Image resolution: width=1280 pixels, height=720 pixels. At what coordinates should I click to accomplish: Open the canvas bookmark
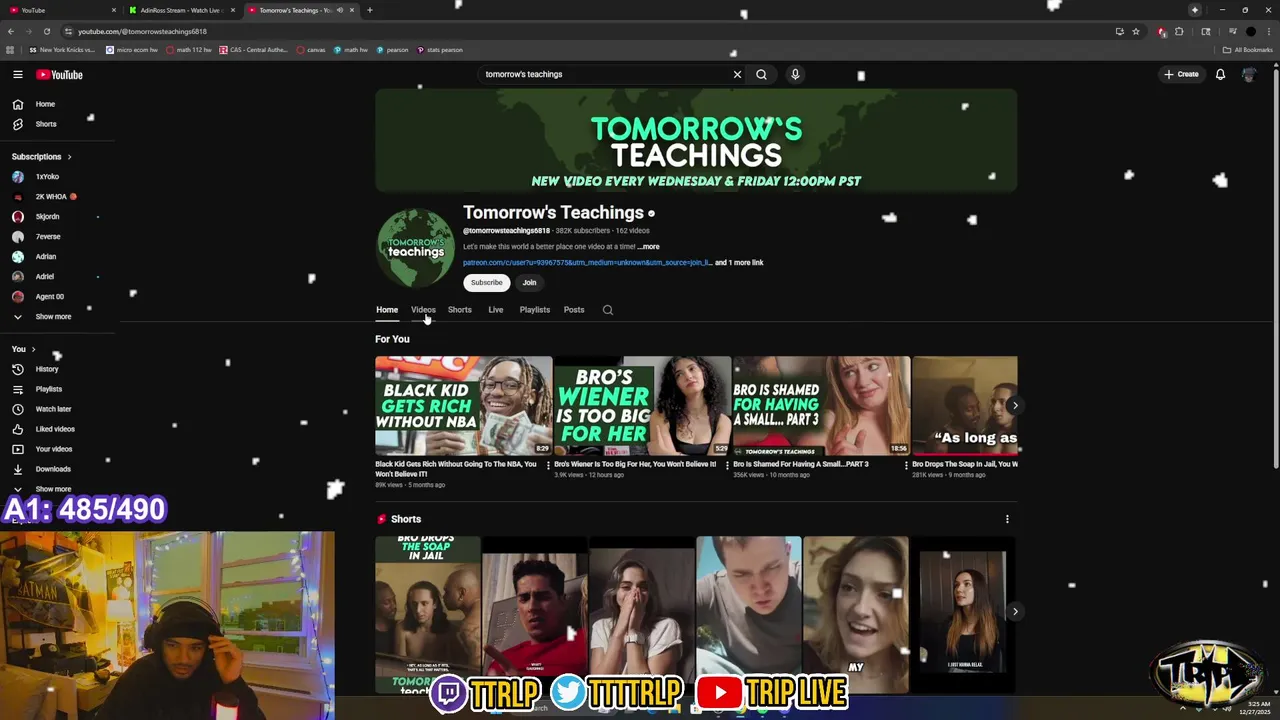click(311, 50)
